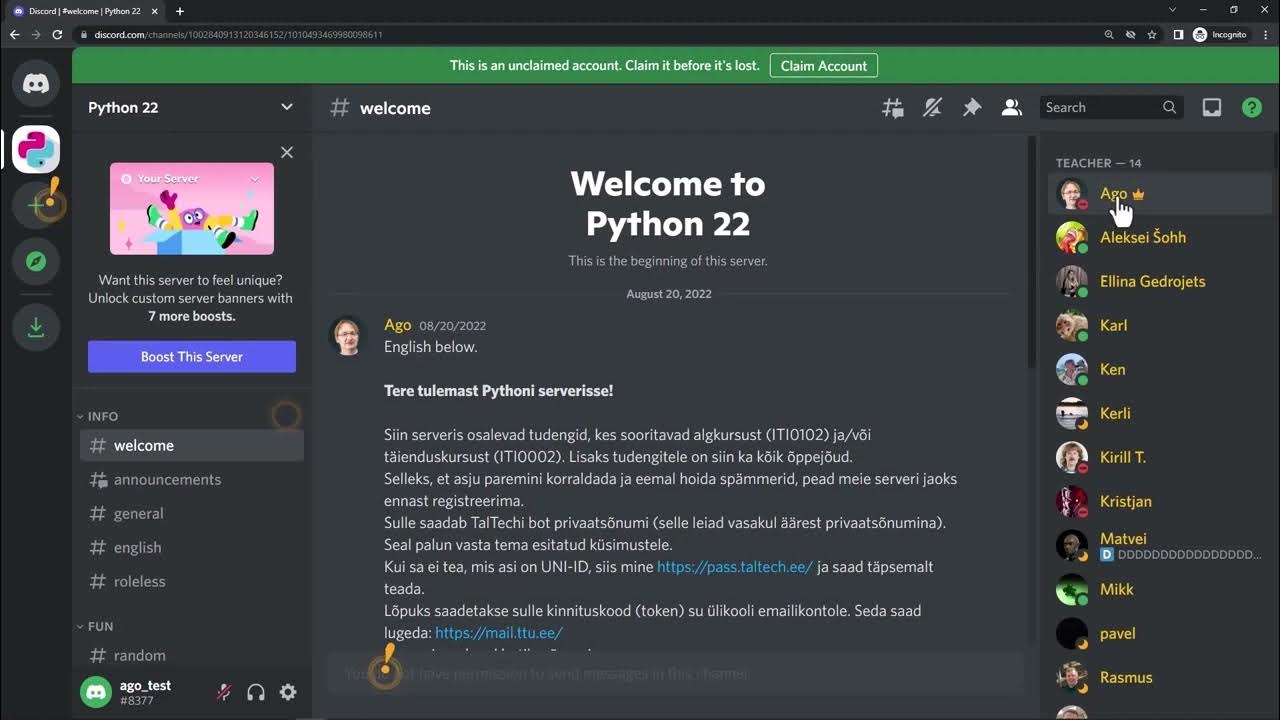Click Incognito profile indicator
The image size is (1280, 720).
pyautogui.click(x=1219, y=34)
